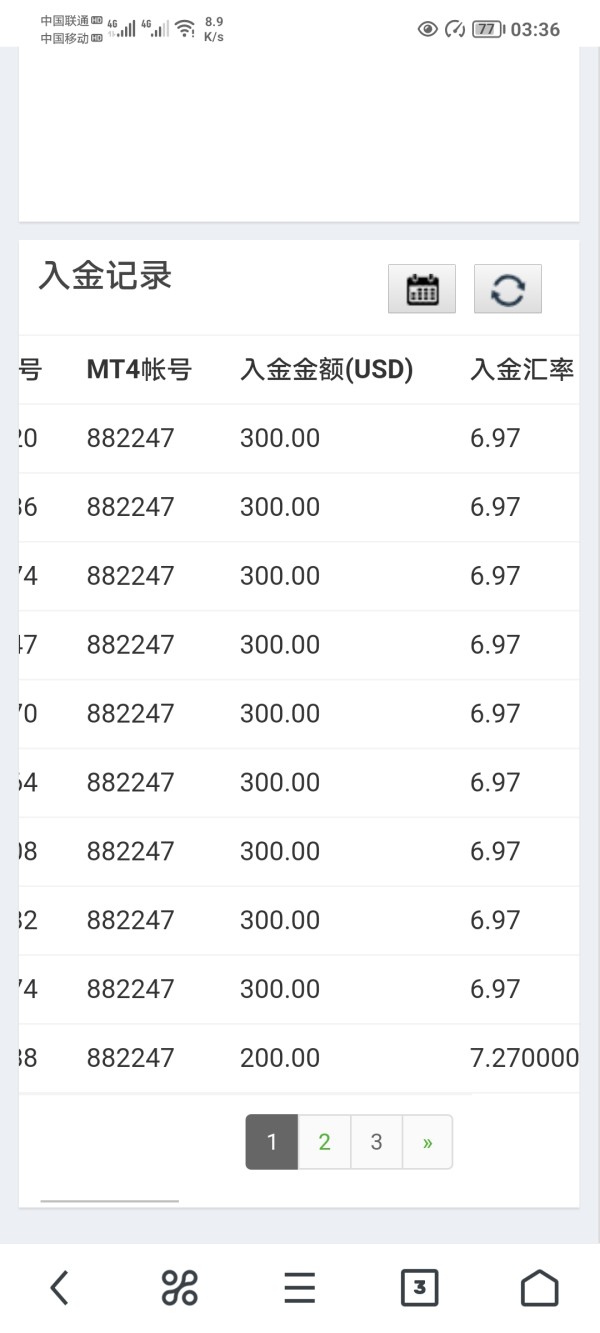This screenshot has height=1333, width=600.
Task: Tap the battery indicator in status bar
Action: 487,29
